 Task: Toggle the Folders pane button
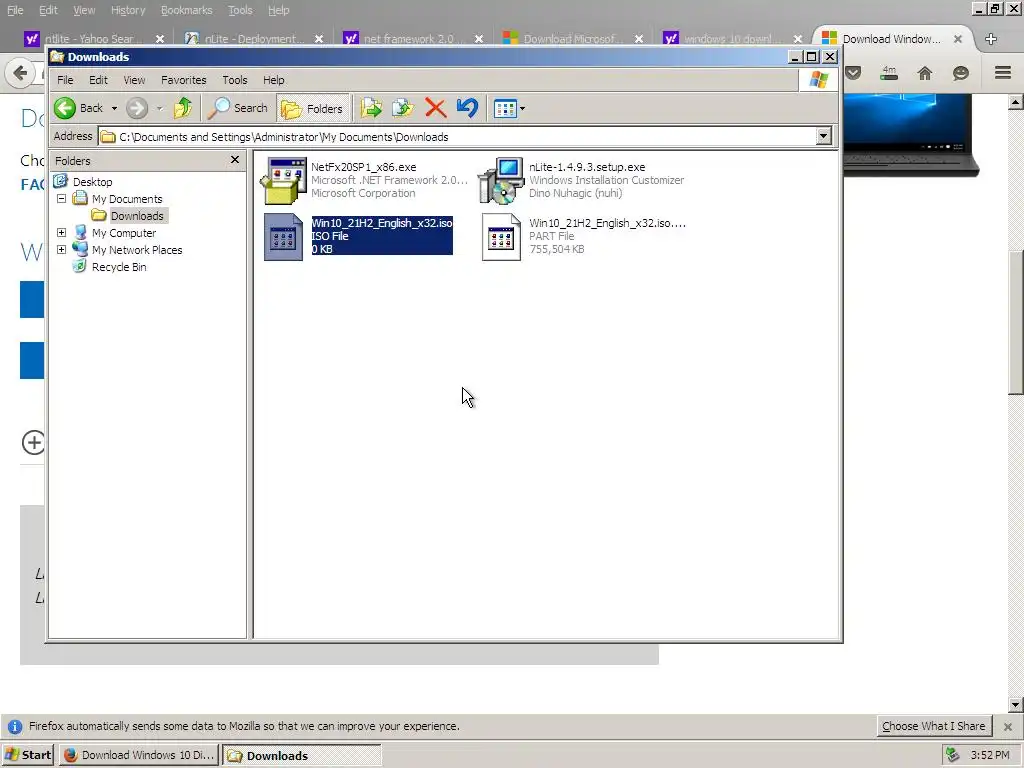(313, 108)
